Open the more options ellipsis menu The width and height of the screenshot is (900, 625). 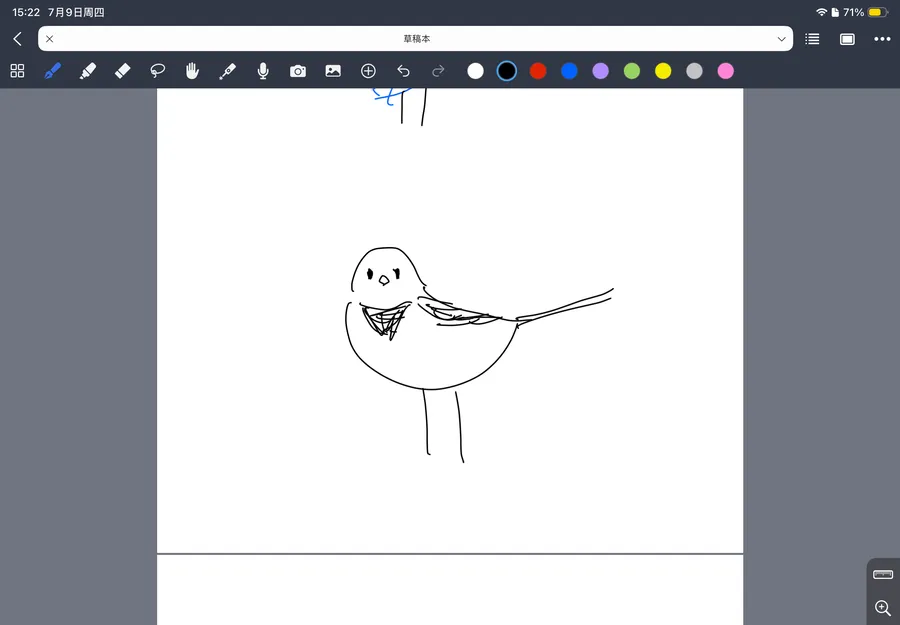882,39
